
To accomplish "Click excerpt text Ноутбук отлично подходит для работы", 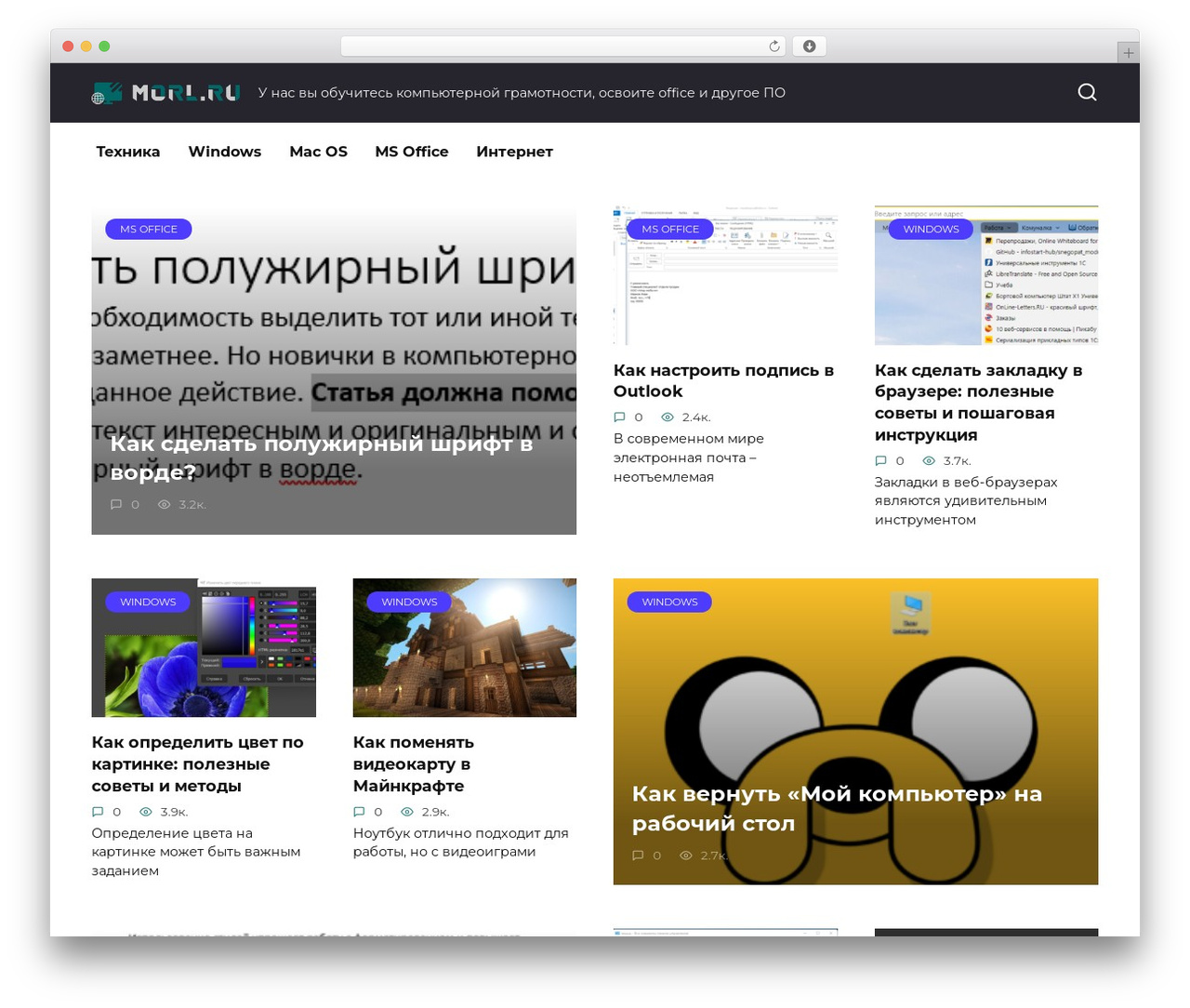I will pyautogui.click(x=460, y=842).
